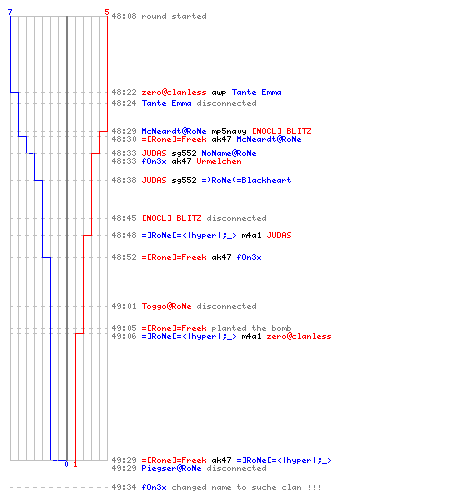Click Toggo@RoNe disconnected entry at 49:01
The image size is (450, 500).
pyautogui.click(x=184, y=306)
